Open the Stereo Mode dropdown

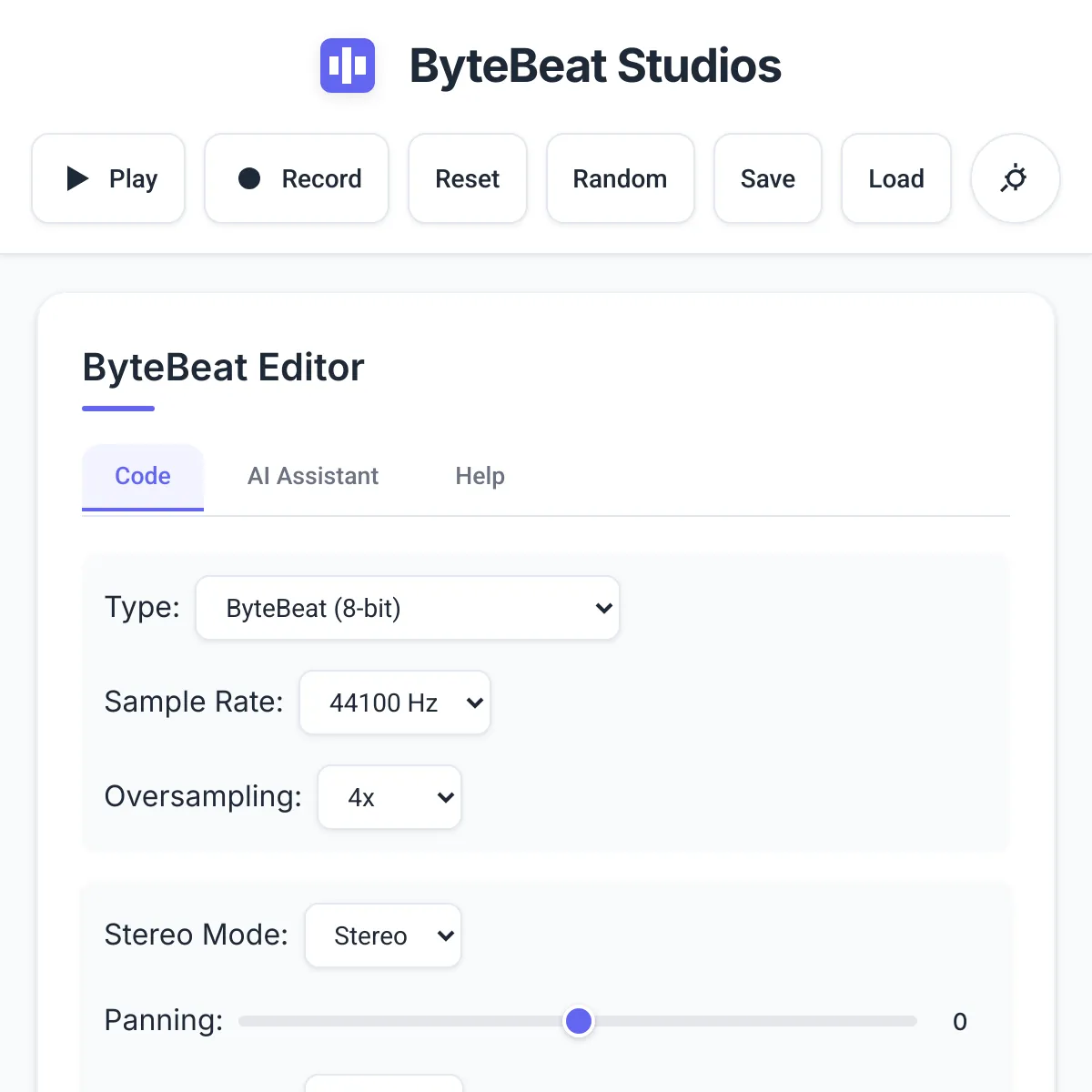(x=383, y=935)
